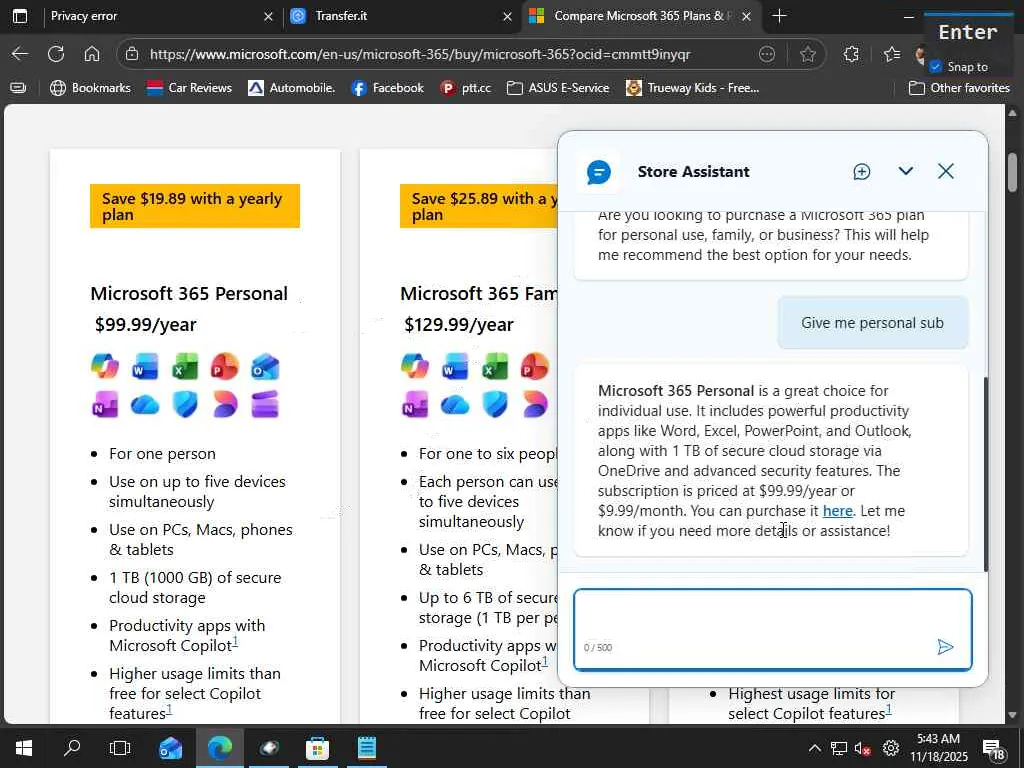Click the Clipchamp icon in Personal plan
The width and height of the screenshot is (1024, 768).
[x=265, y=404]
